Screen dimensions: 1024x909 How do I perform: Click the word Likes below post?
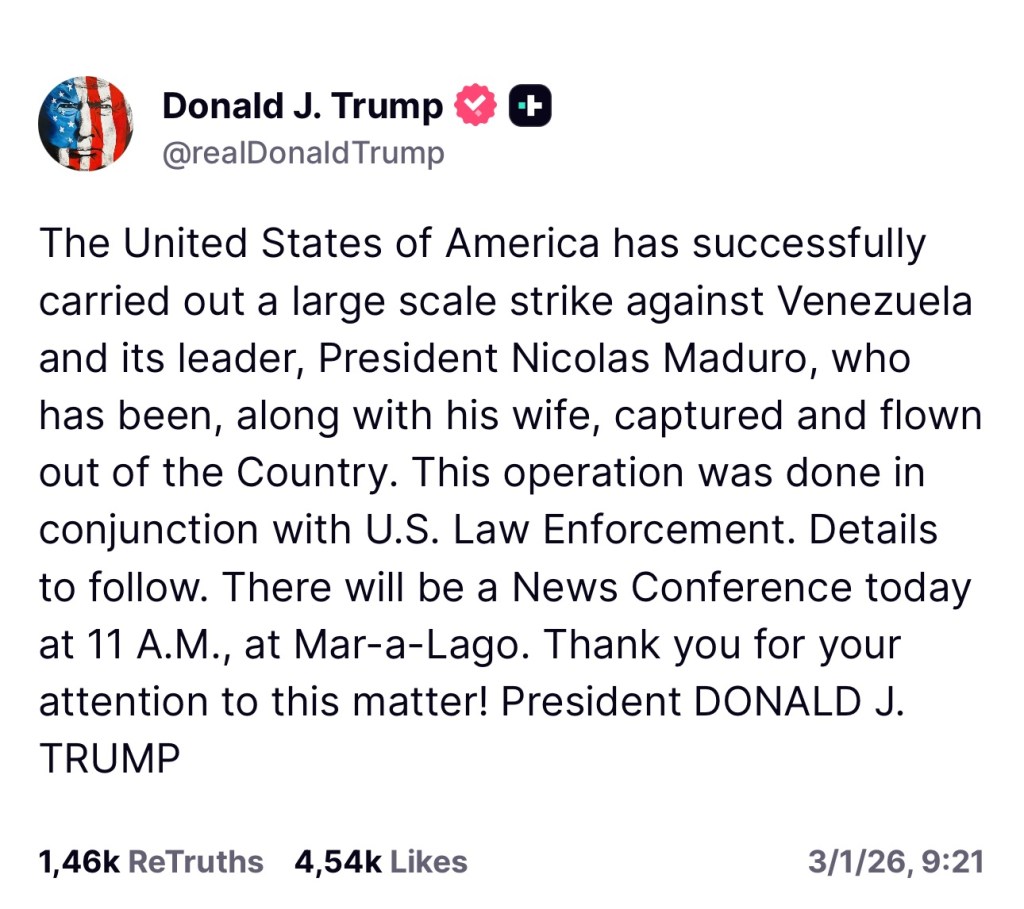pos(428,862)
